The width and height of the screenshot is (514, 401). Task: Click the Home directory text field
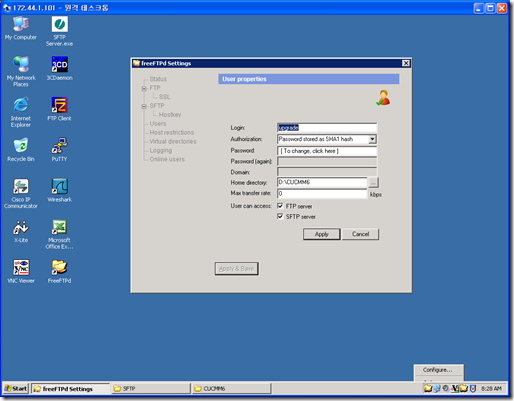coord(322,182)
